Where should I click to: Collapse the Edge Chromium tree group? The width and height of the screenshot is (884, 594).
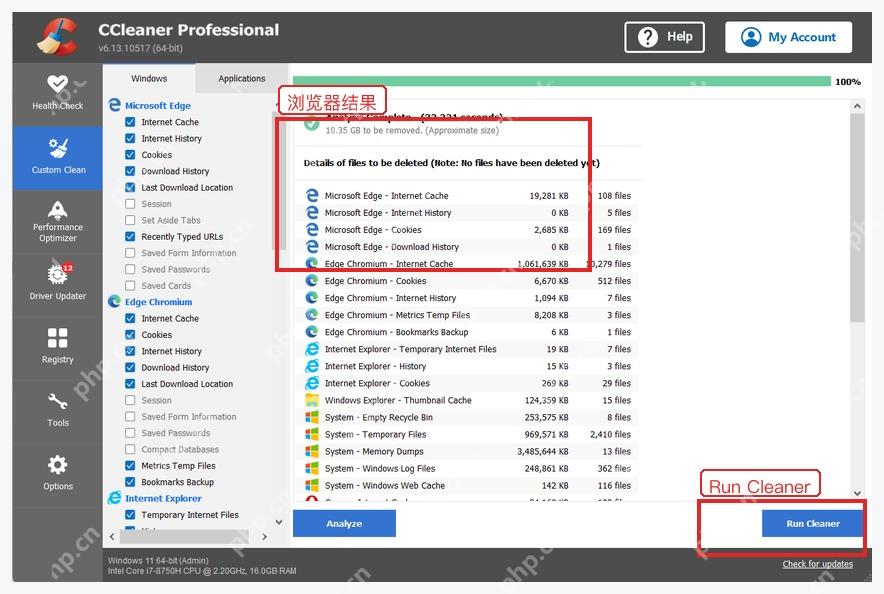(158, 302)
